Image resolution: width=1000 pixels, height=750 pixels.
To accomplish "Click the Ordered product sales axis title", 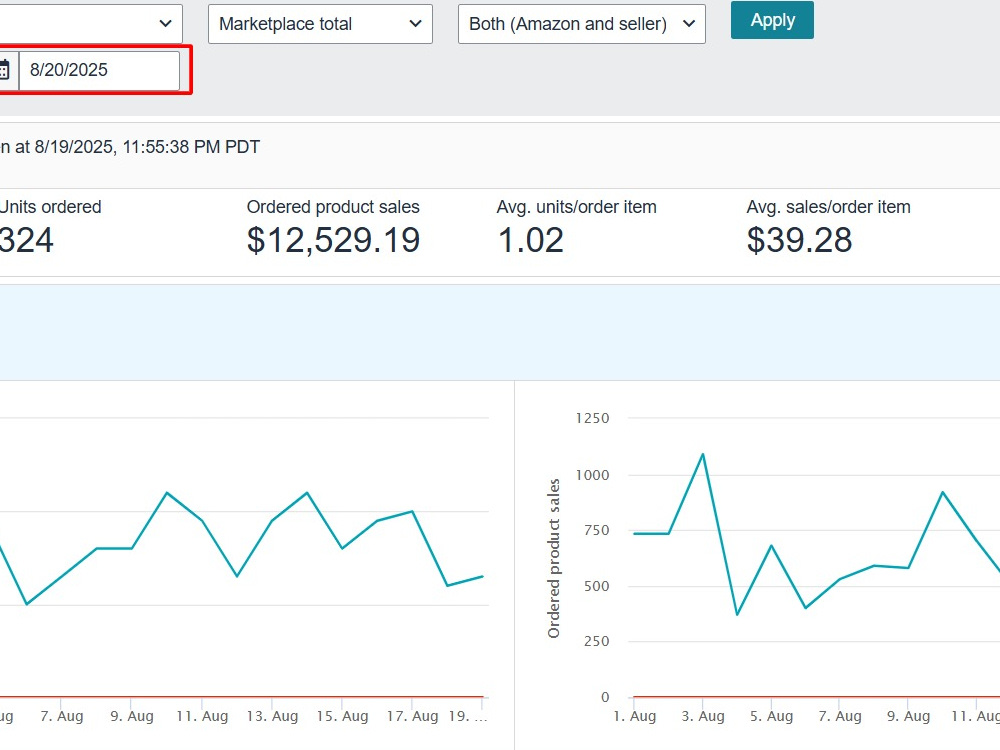I will [x=554, y=558].
